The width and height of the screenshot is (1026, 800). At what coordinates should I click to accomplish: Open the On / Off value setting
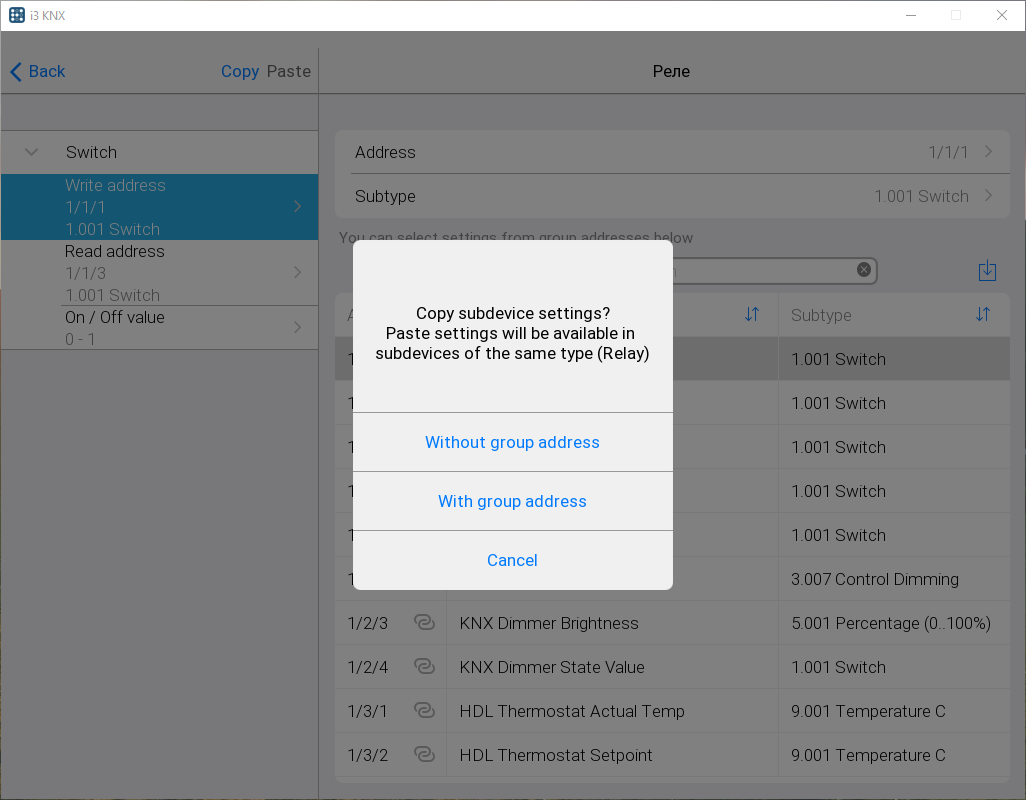click(160, 328)
